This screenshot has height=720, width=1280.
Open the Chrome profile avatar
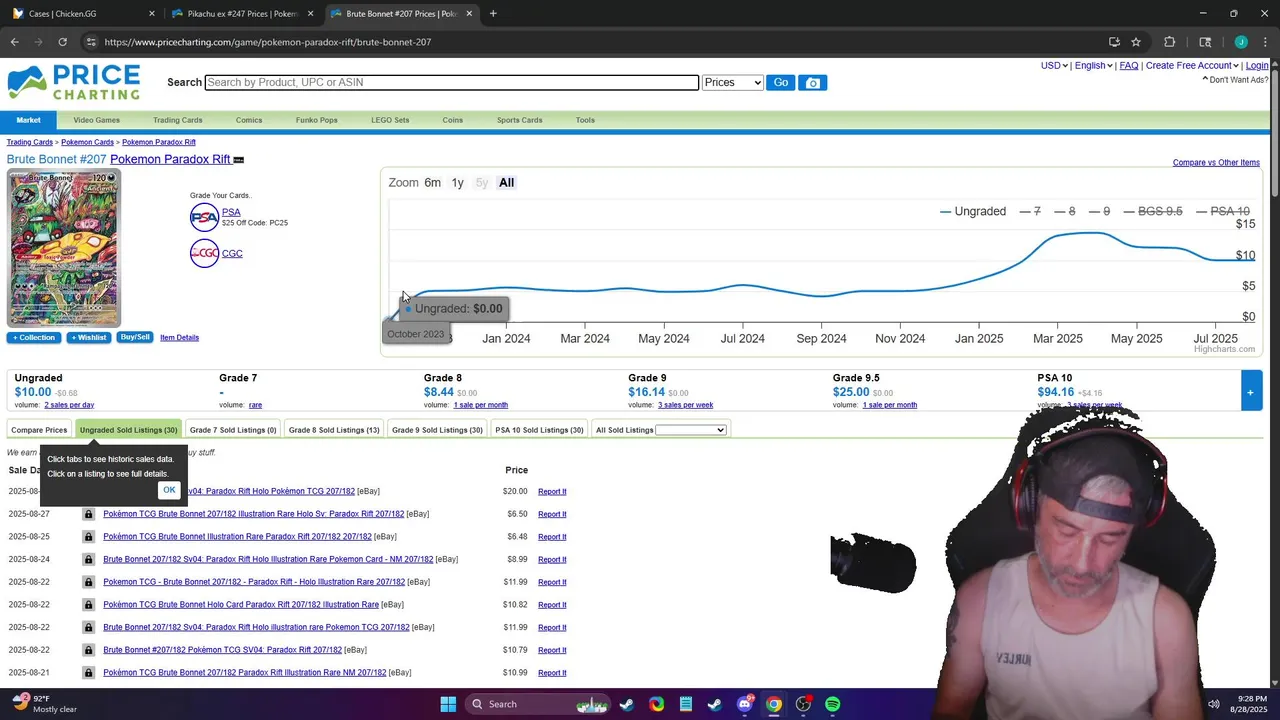(x=1241, y=42)
